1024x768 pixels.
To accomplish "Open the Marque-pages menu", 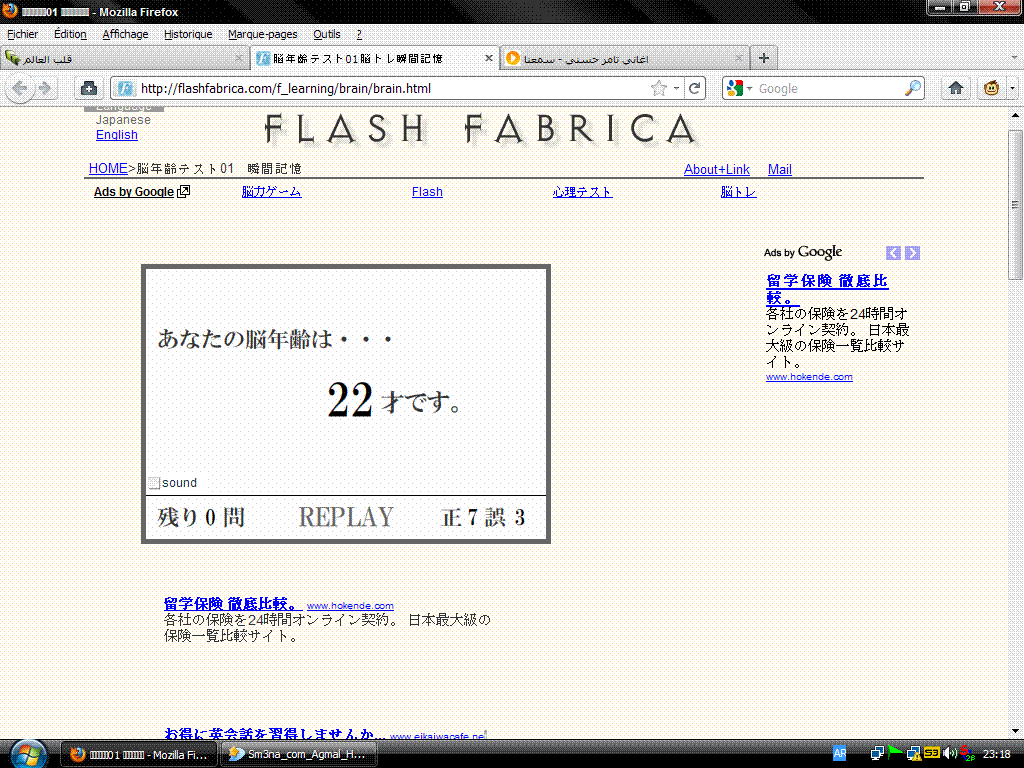I will tap(262, 34).
